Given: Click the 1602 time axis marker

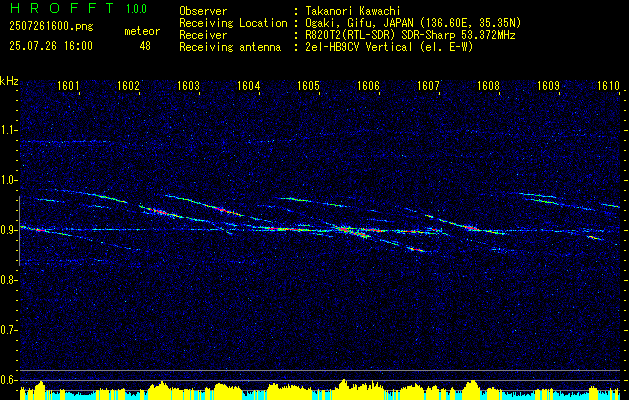Looking at the screenshot, I should [x=128, y=85].
